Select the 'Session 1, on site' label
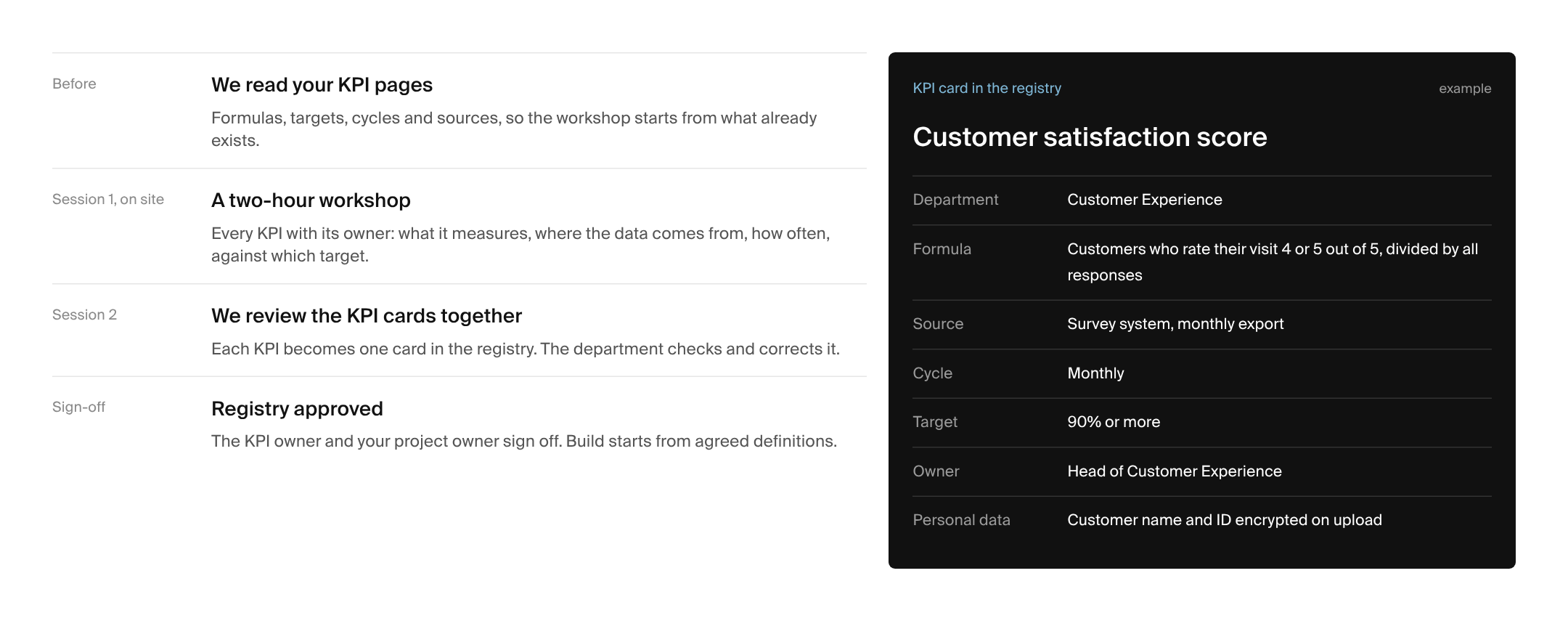 click(x=108, y=199)
